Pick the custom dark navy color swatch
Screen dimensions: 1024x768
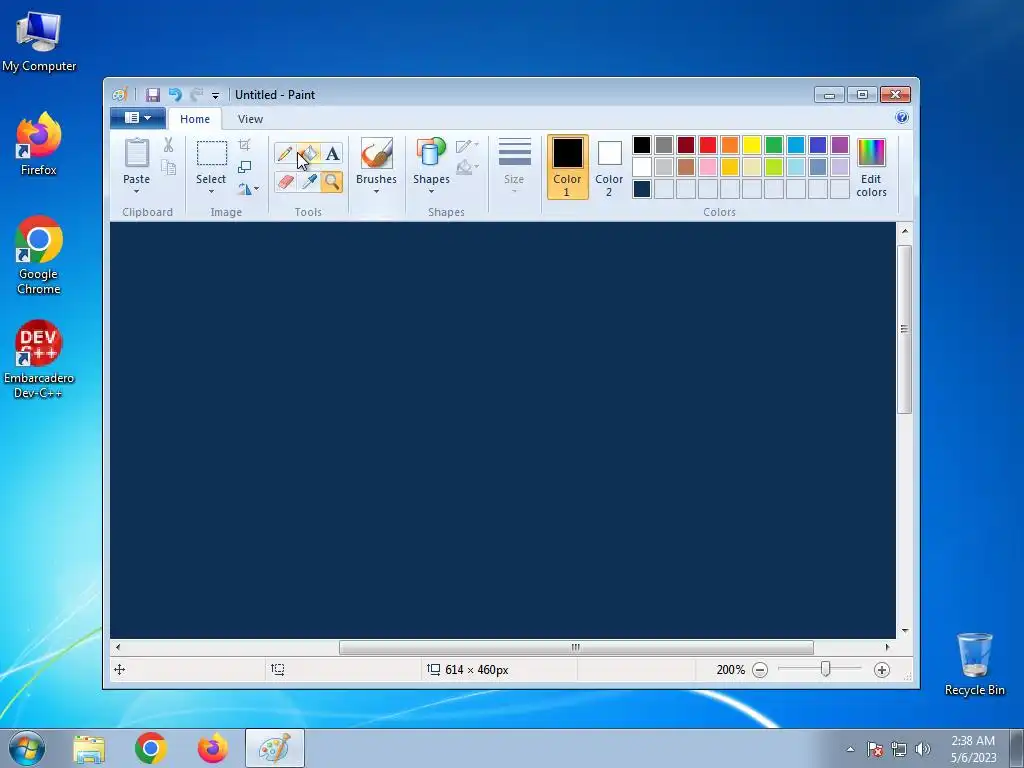[642, 189]
